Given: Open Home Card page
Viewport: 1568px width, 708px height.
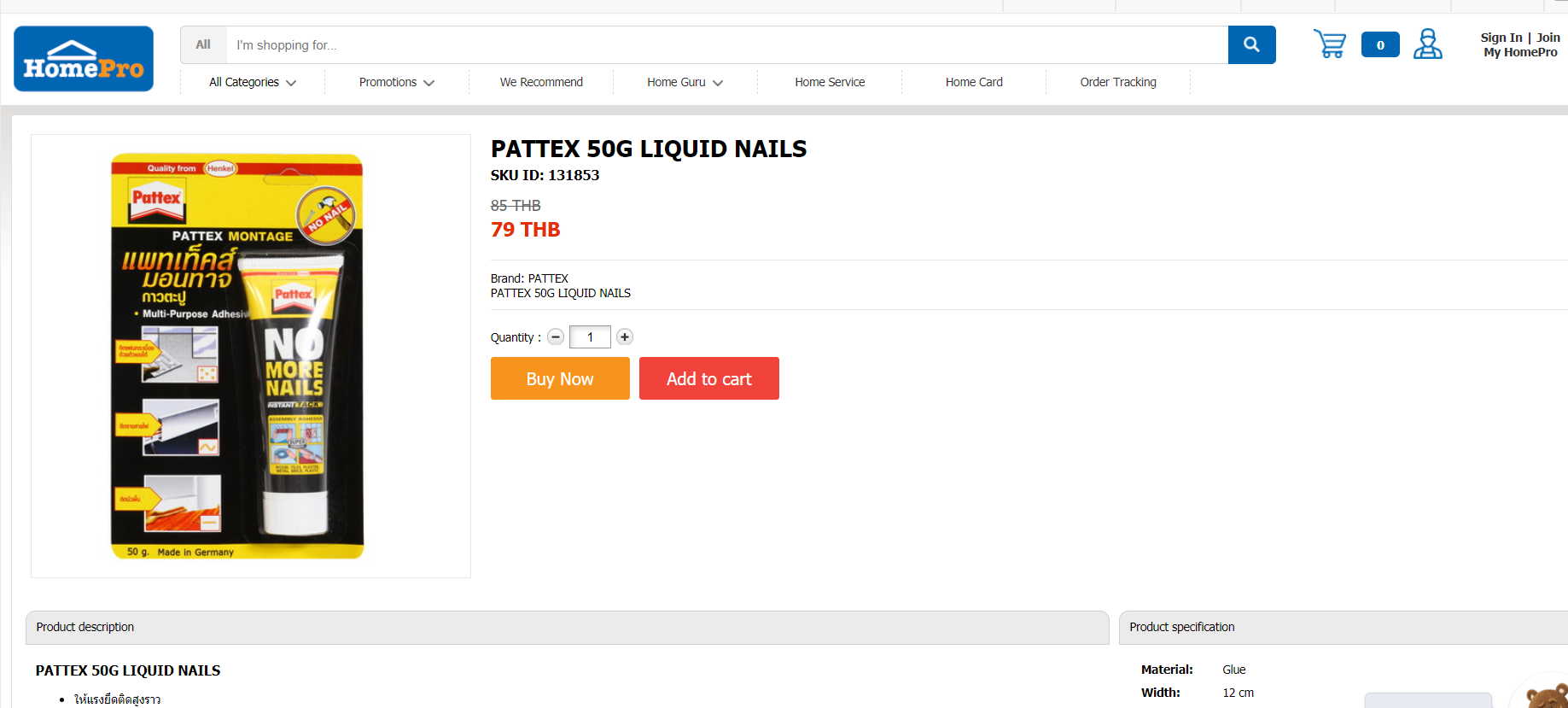Looking at the screenshot, I should point(974,82).
